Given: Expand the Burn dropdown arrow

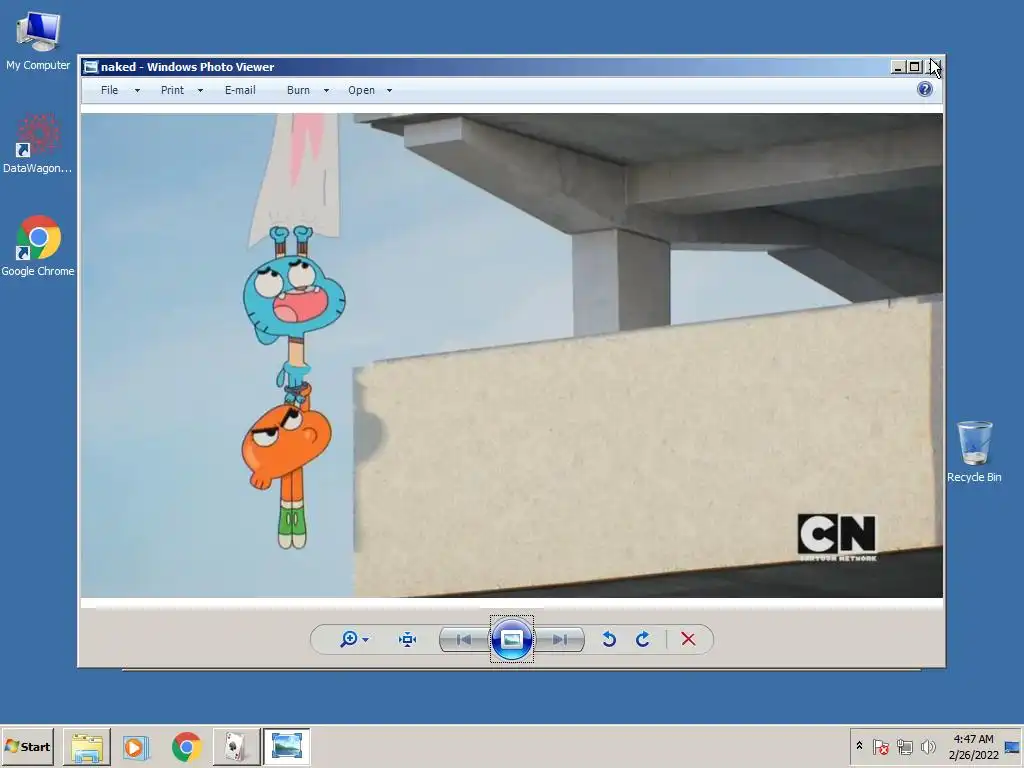Looking at the screenshot, I should [x=327, y=91].
